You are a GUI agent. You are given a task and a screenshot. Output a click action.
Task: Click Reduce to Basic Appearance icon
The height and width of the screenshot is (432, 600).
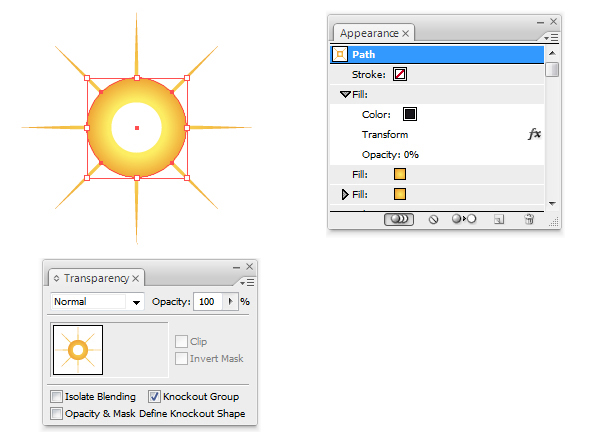point(464,219)
